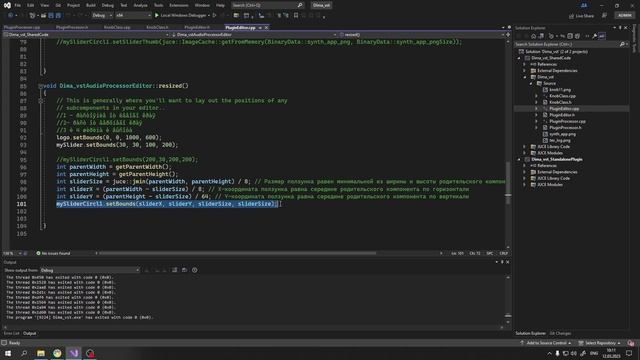Viewport: 640px width, 360px height.
Task: Expand External Dependencies under Dima_vst_SharedCode
Action: point(525,71)
